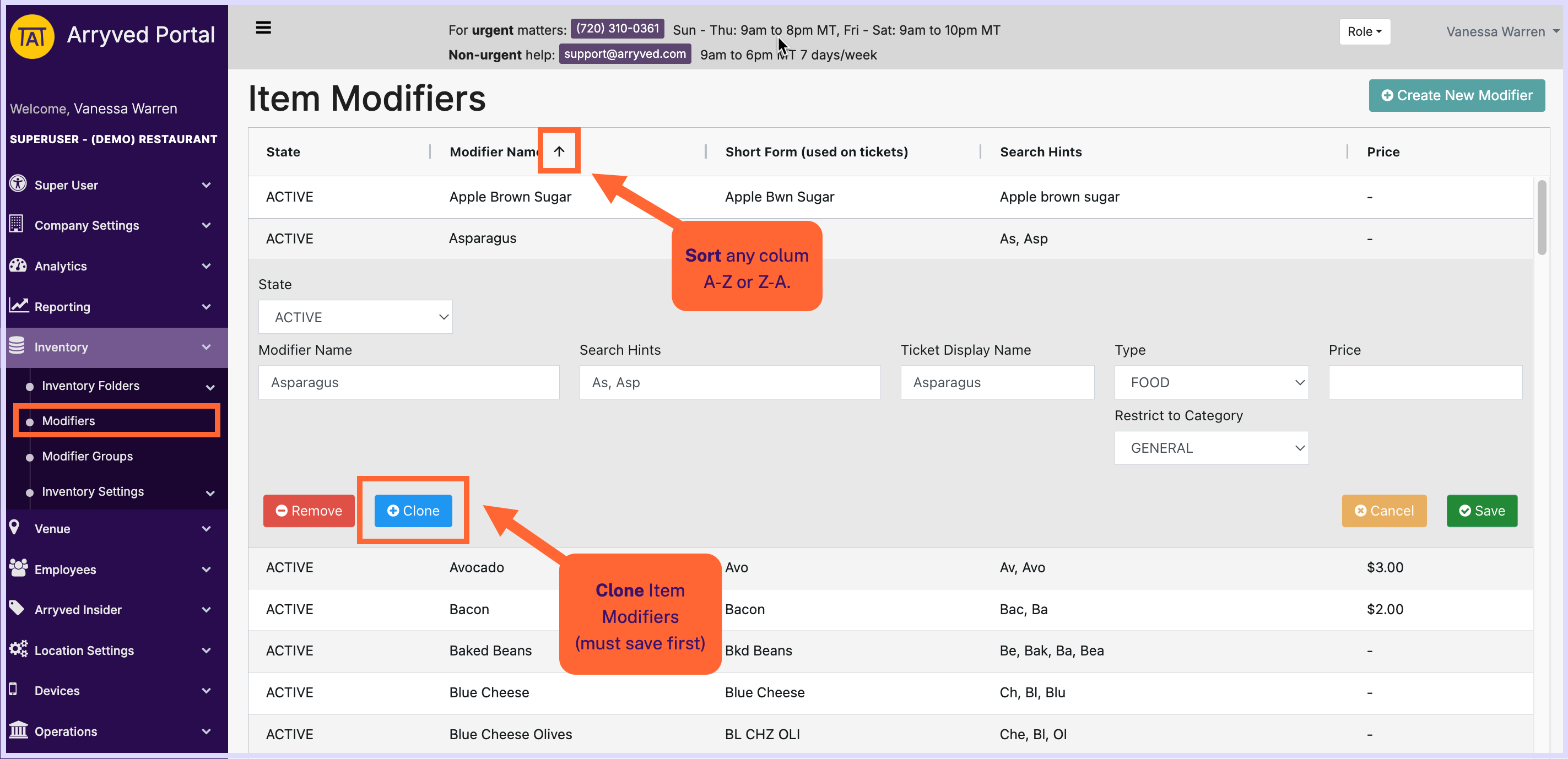Click the support phone number link

(x=617, y=29)
